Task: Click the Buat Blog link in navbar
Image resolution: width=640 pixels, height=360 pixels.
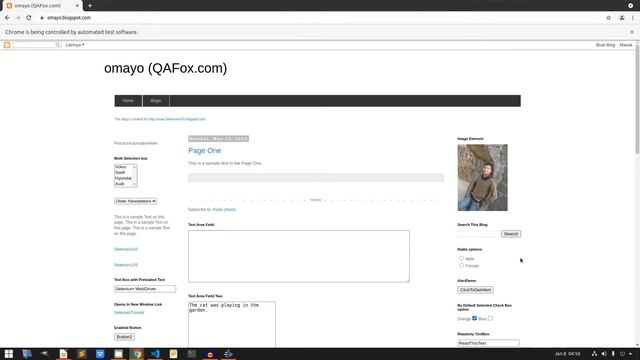Action: click(x=605, y=45)
